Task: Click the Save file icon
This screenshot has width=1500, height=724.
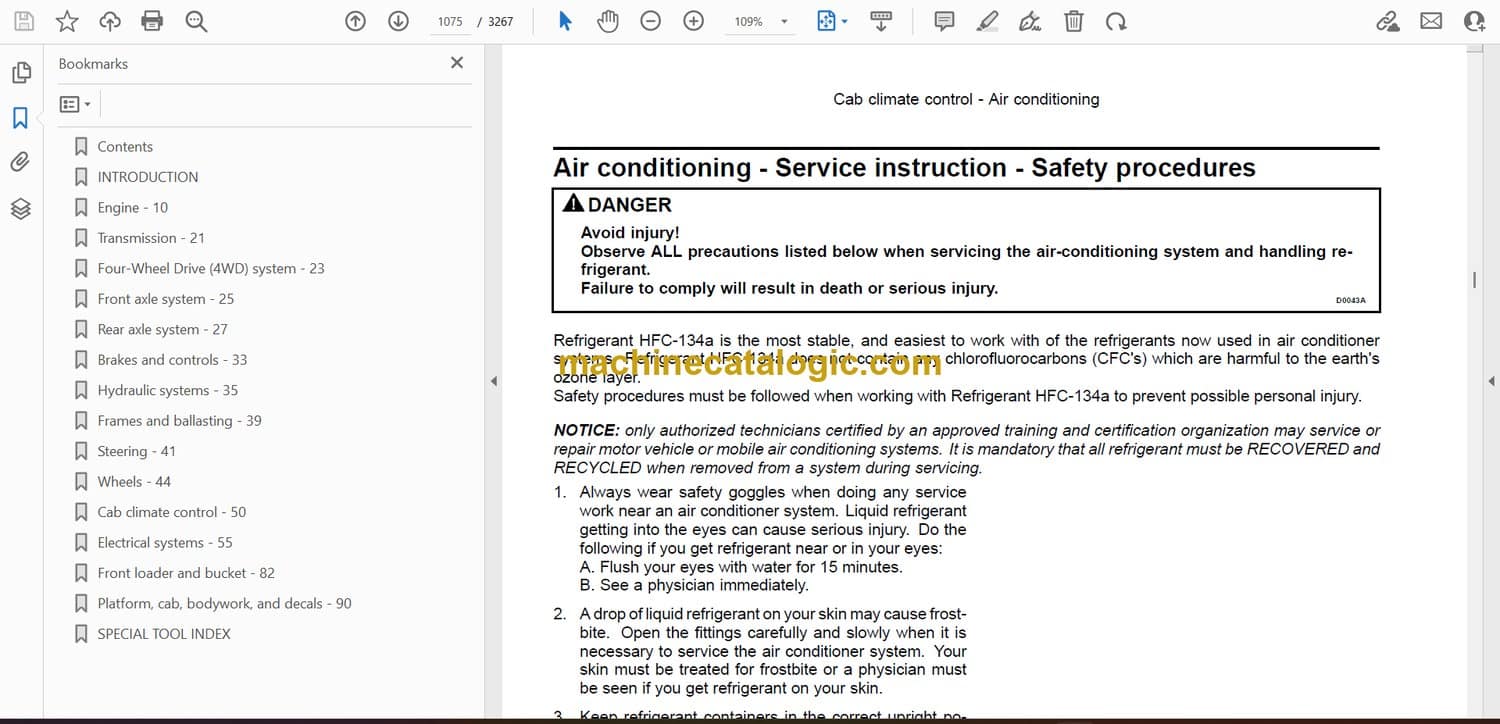Action: 24,21
